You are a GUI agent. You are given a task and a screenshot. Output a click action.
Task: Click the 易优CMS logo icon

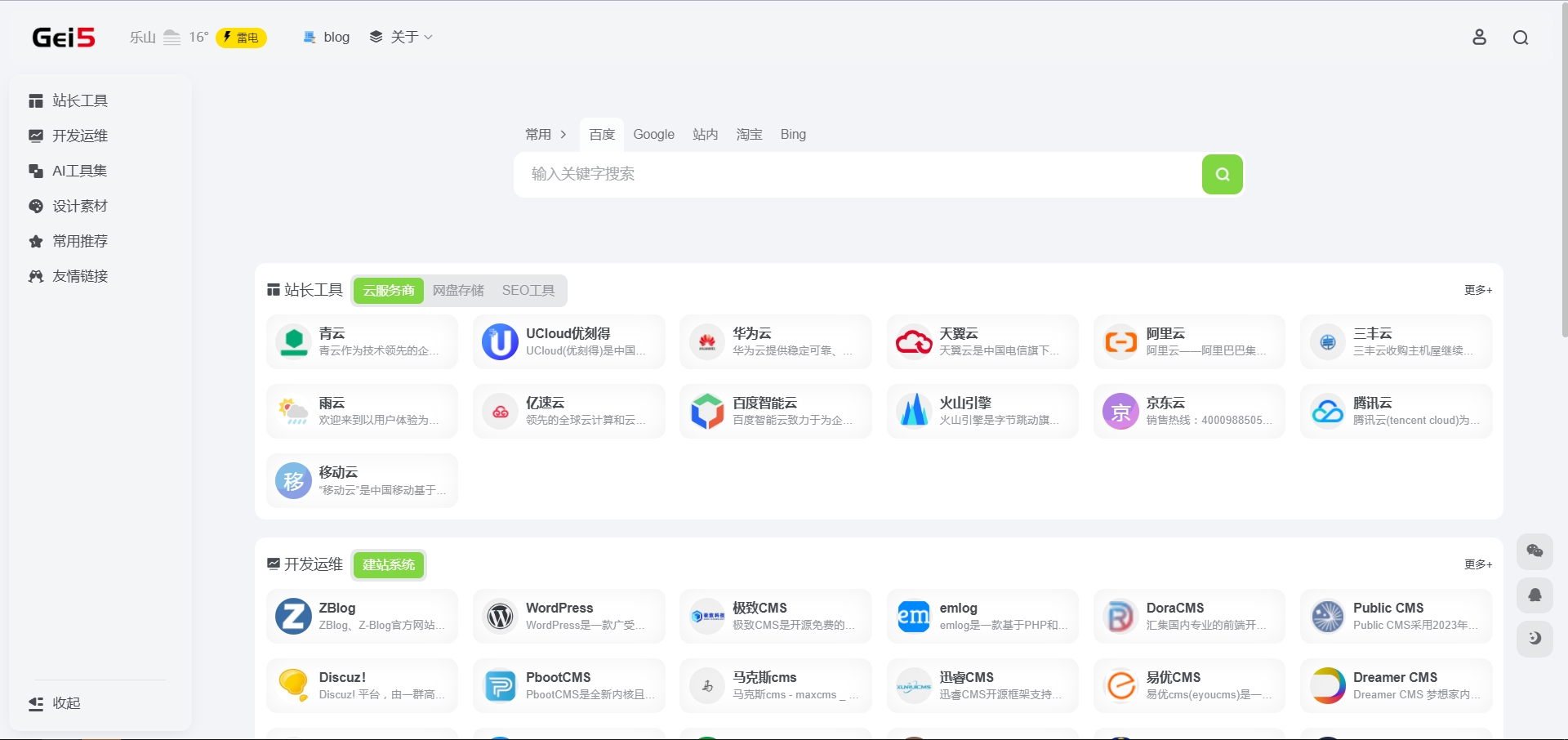[1120, 685]
